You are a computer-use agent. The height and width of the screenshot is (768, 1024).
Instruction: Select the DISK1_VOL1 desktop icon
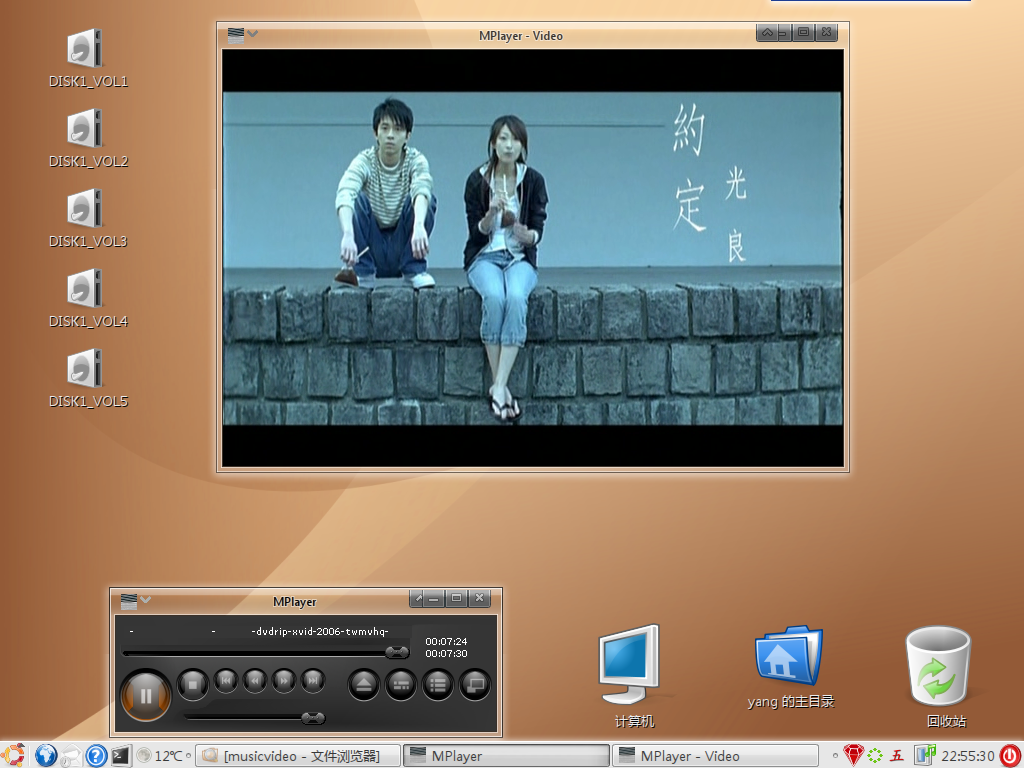click(x=88, y=58)
